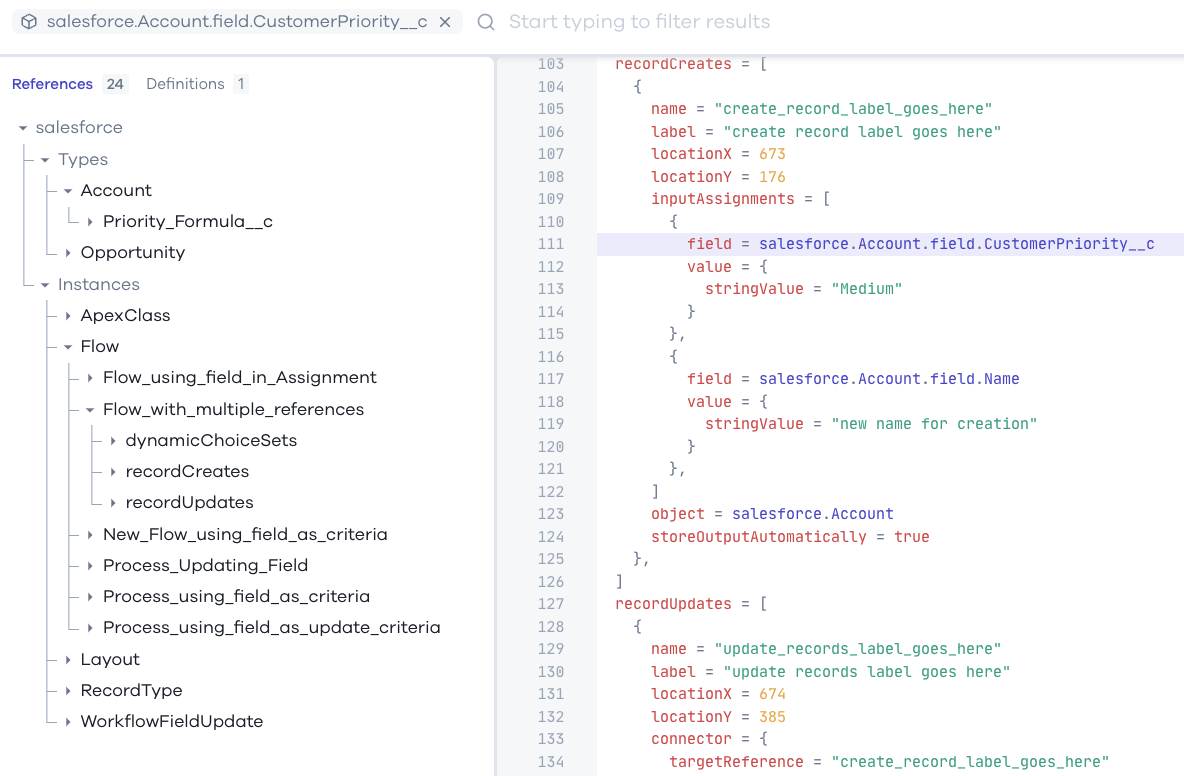Screen dimensions: 1184x776
Task: Expand the Priority_Formula__c node
Action: (91, 222)
